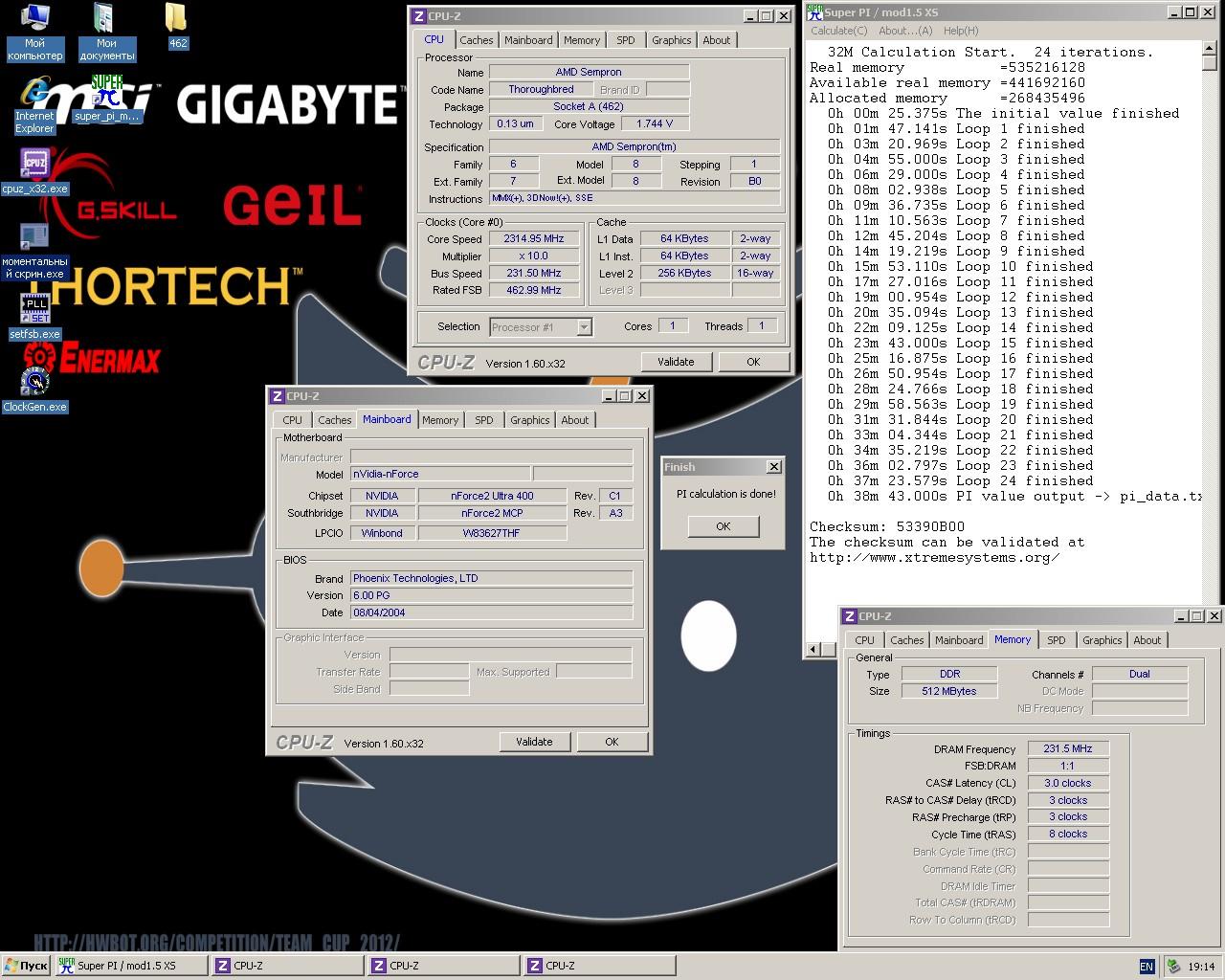Screen dimensions: 1225x980
Task: Open Help(H) menu in Super PI
Action: pos(961,31)
